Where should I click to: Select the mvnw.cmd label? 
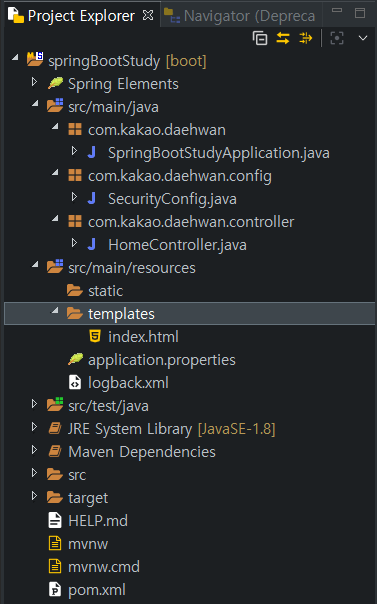click(x=104, y=567)
